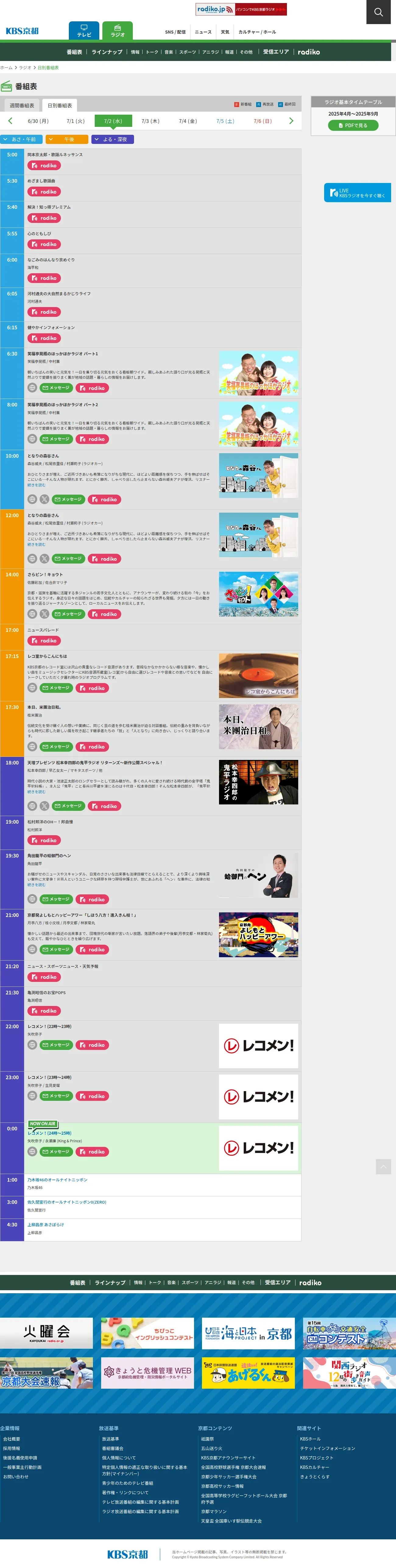
Task: Open 受信エリア in green navigation bar
Action: (276, 52)
